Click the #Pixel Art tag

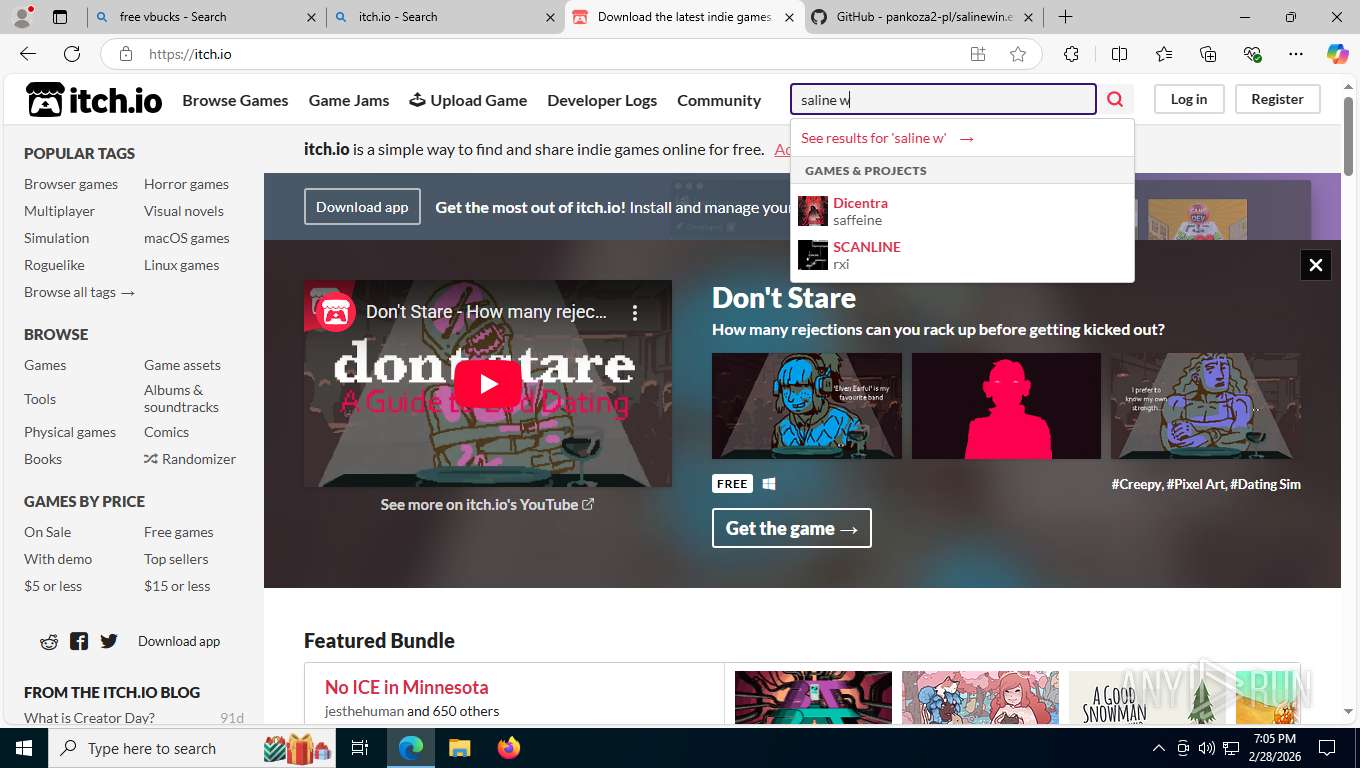pyautogui.click(x=1196, y=484)
